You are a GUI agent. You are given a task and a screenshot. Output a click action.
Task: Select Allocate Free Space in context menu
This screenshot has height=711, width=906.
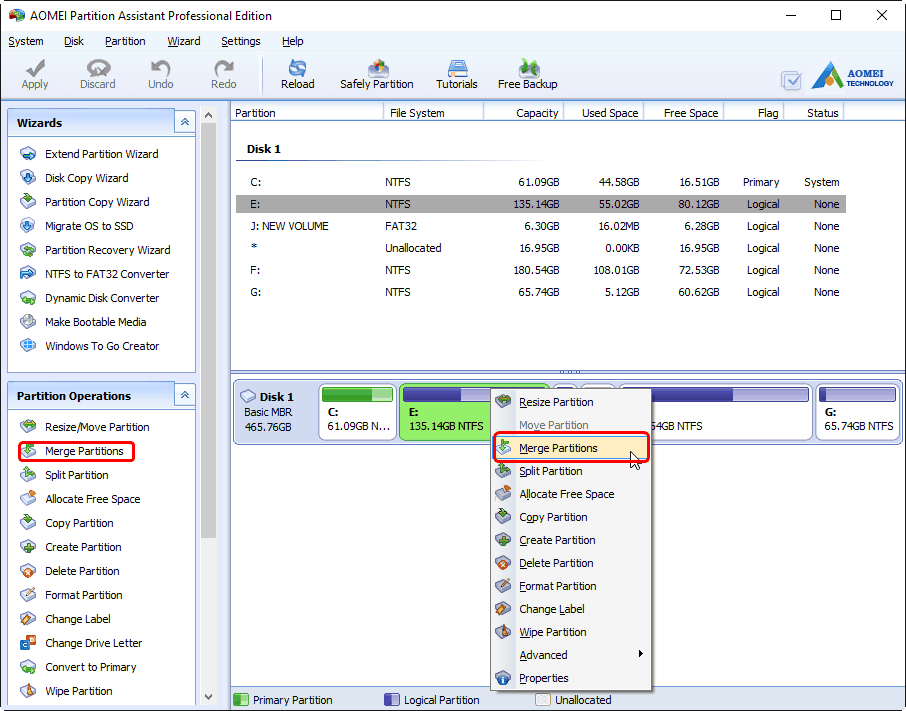pyautogui.click(x=571, y=494)
